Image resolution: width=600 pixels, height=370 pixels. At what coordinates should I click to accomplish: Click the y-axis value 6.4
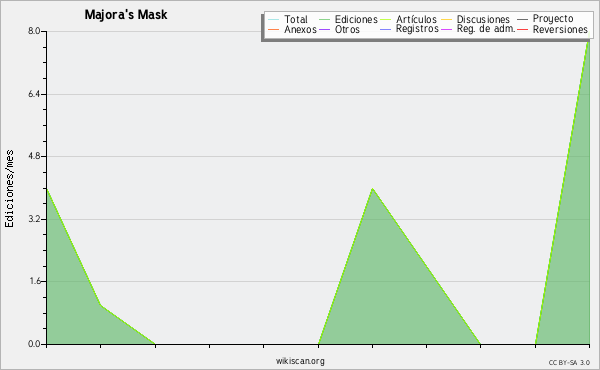[x=34, y=94]
